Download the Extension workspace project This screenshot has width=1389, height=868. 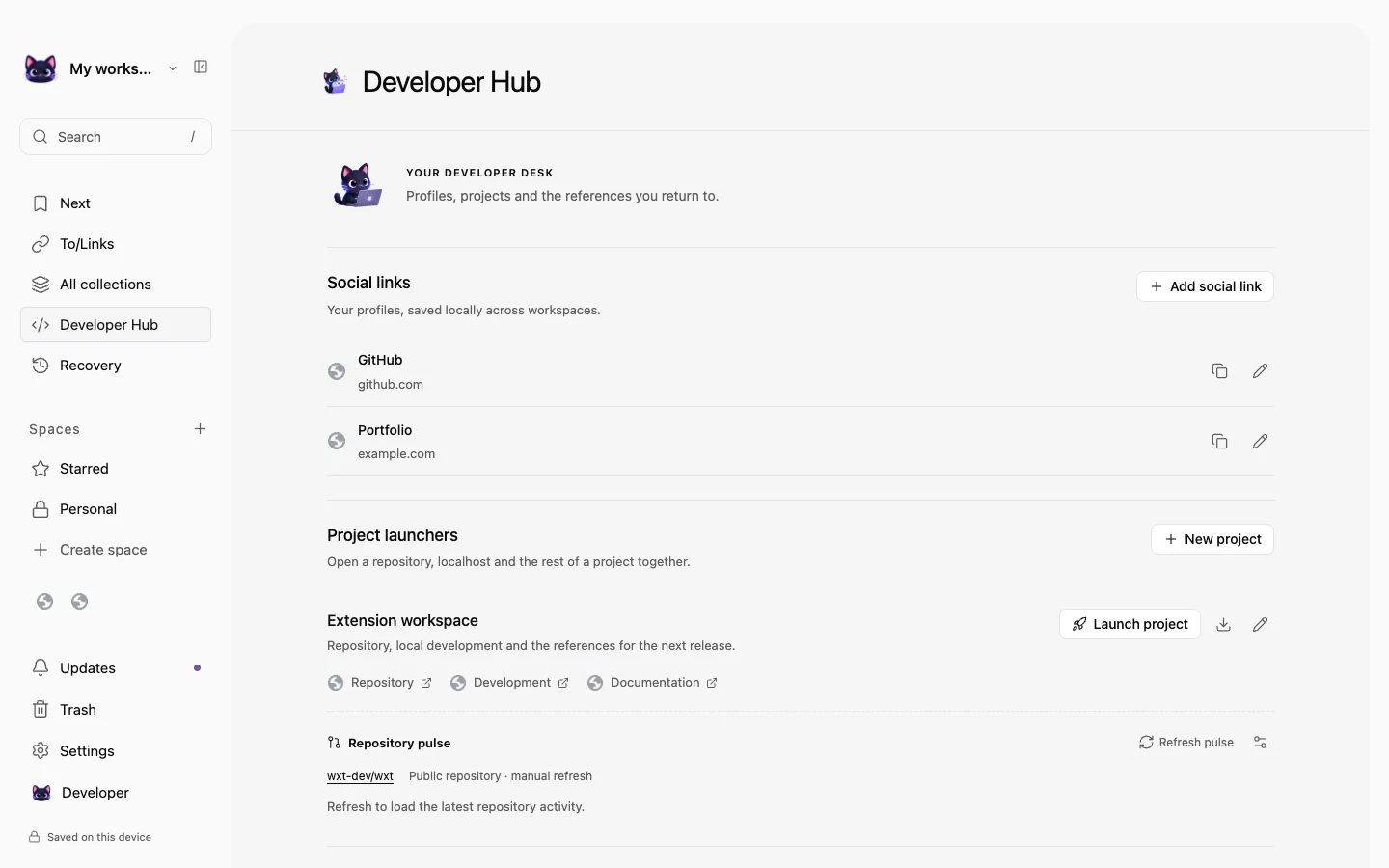[x=1223, y=624]
